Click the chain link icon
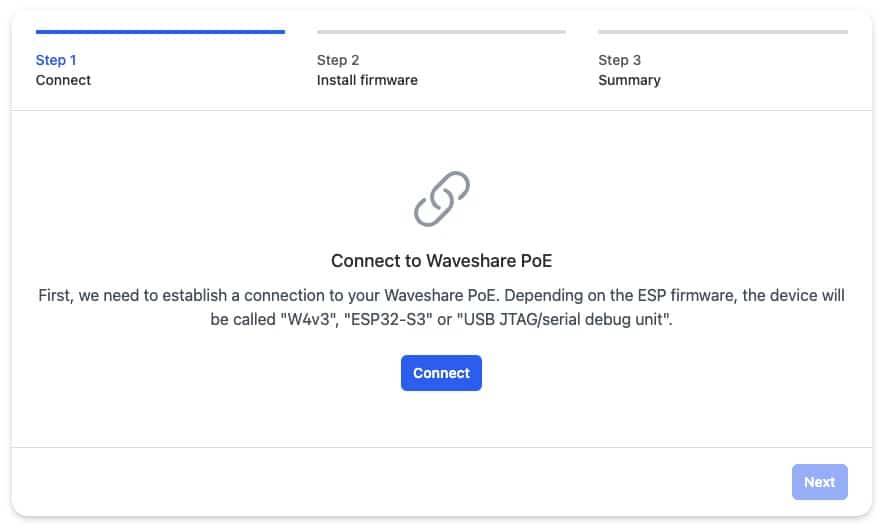Screen dimensions: 881x526 (441, 199)
